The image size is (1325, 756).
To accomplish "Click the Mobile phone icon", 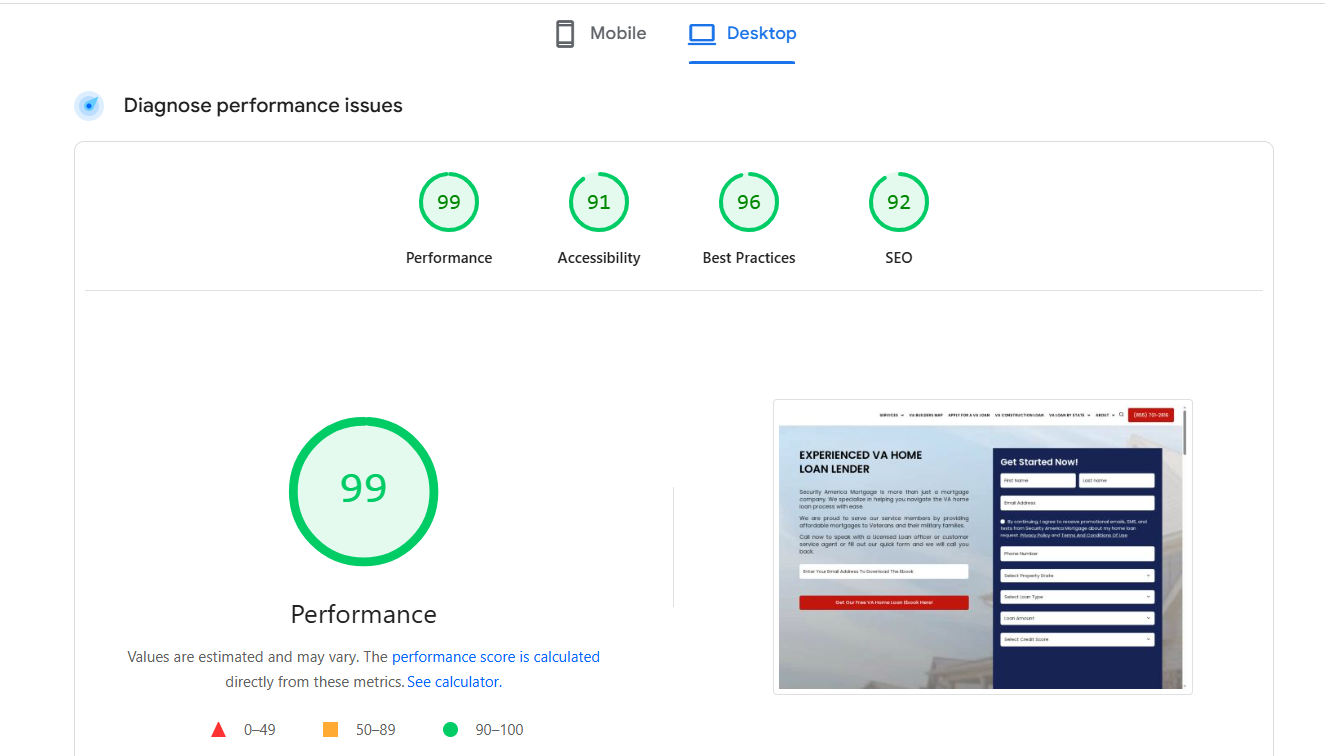I will 563,33.
